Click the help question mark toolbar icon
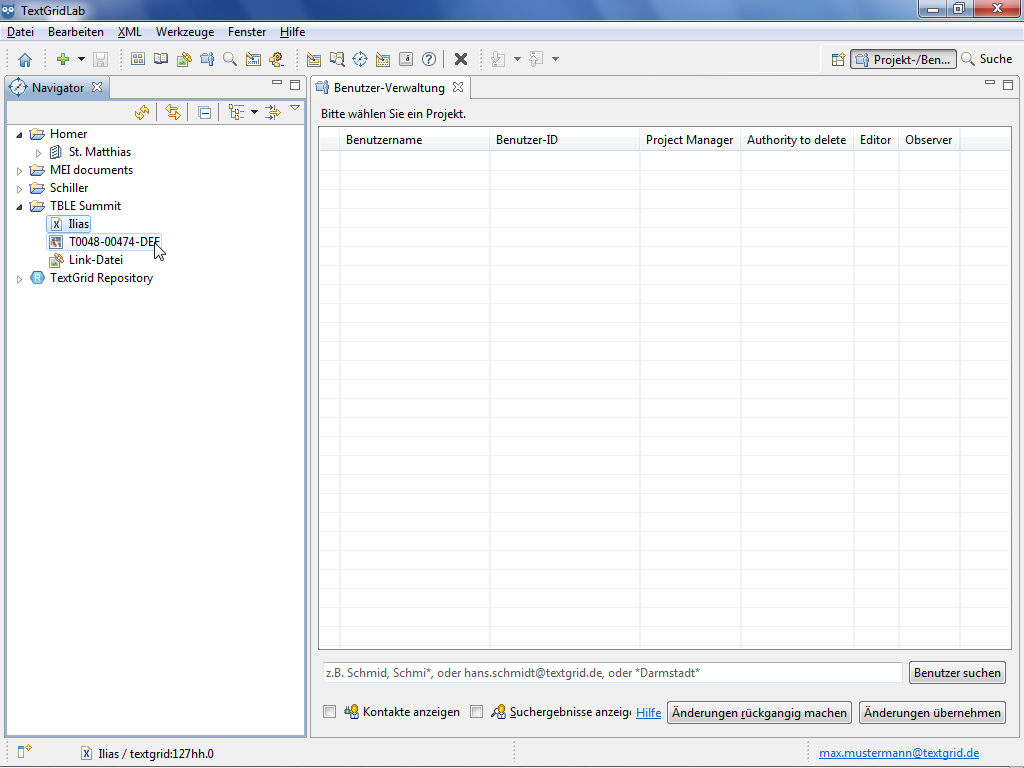 [429, 59]
